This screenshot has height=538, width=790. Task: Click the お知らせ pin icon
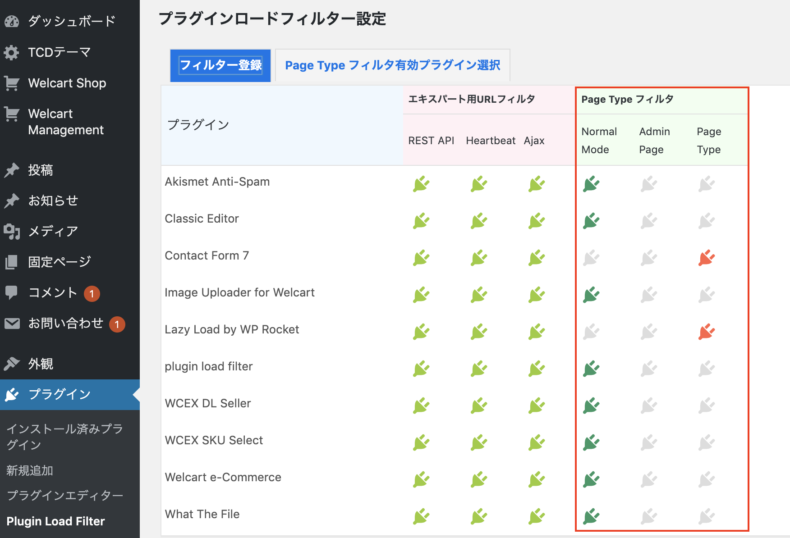12,201
